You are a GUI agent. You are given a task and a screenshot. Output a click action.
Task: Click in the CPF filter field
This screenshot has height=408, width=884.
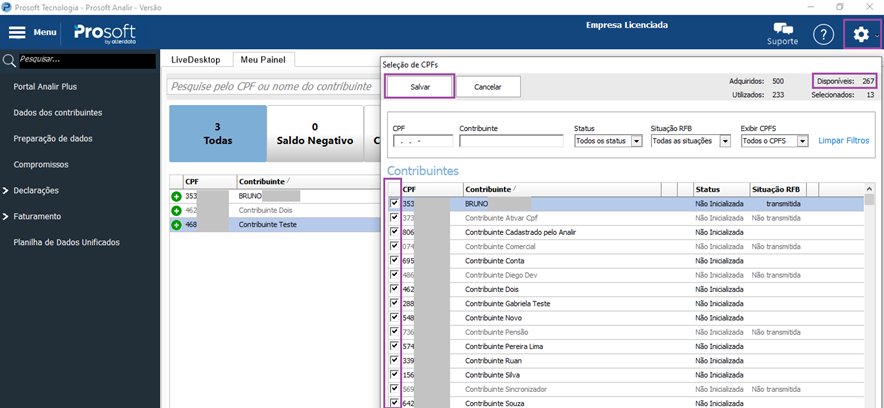(x=423, y=141)
